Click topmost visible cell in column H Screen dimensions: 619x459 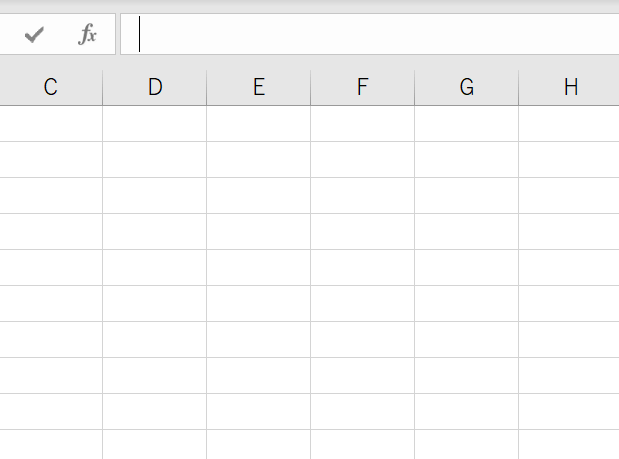click(569, 124)
